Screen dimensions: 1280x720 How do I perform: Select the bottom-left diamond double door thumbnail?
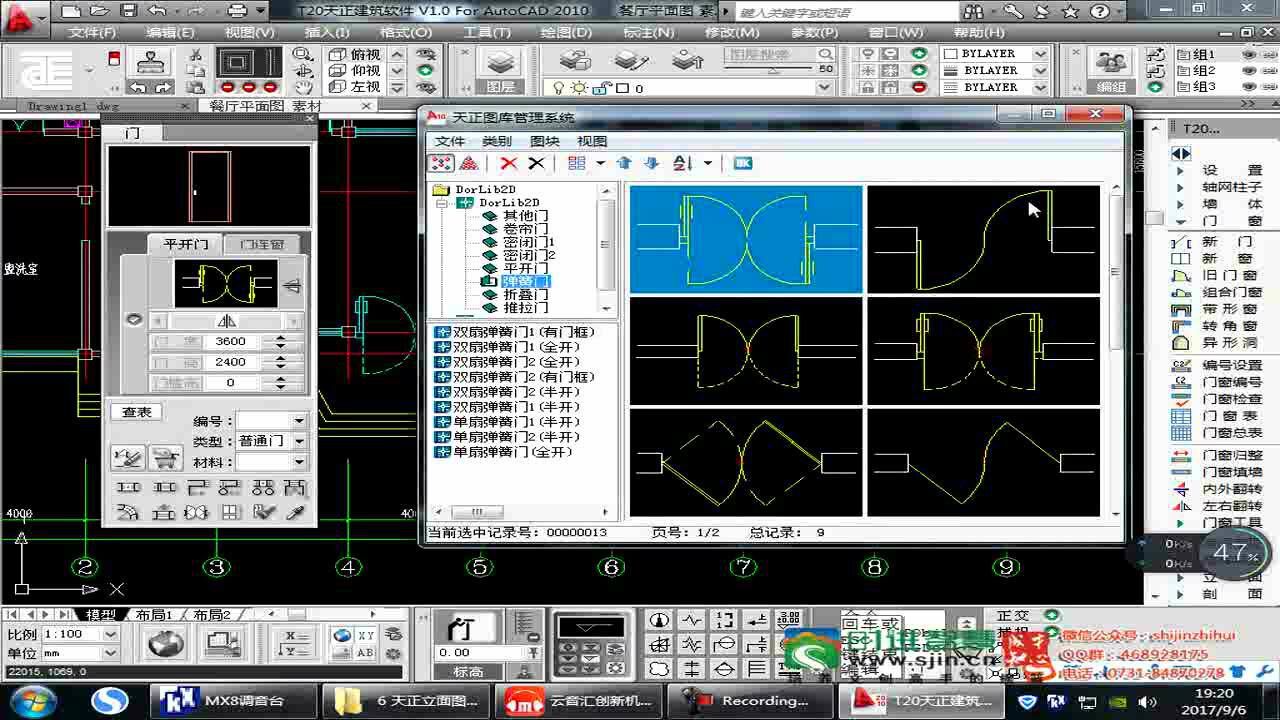(746, 463)
